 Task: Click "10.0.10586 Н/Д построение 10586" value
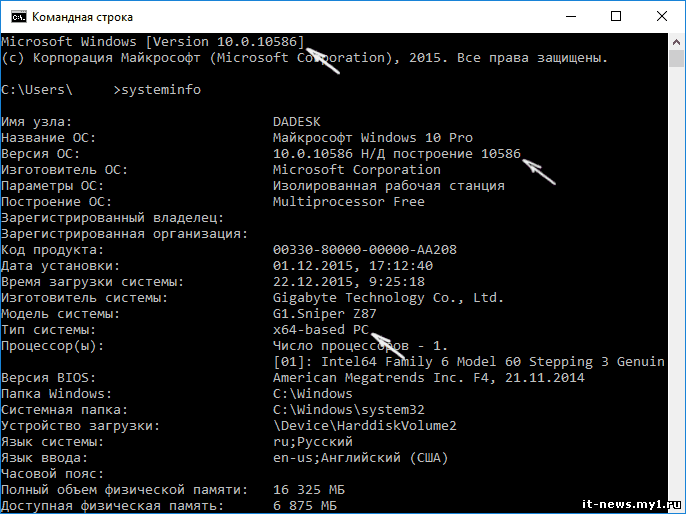397,154
